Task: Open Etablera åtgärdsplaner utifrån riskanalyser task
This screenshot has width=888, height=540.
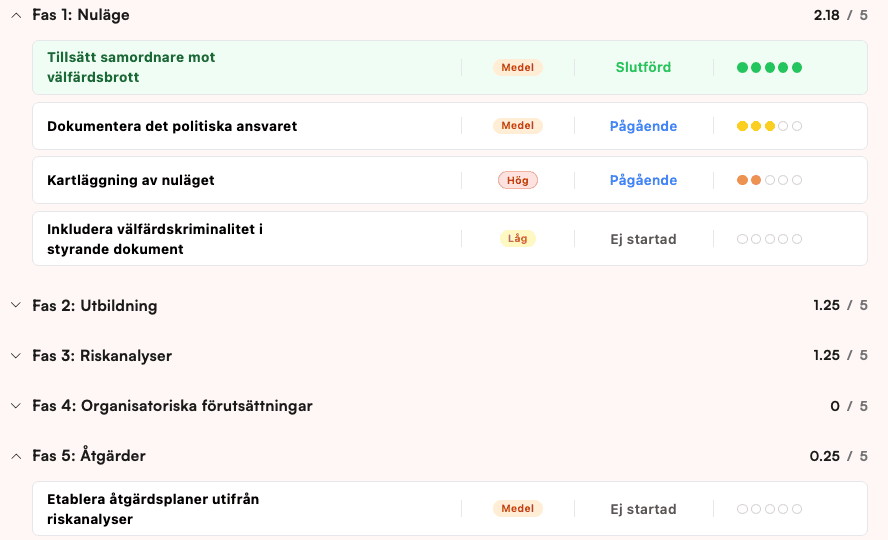Action: (x=153, y=509)
